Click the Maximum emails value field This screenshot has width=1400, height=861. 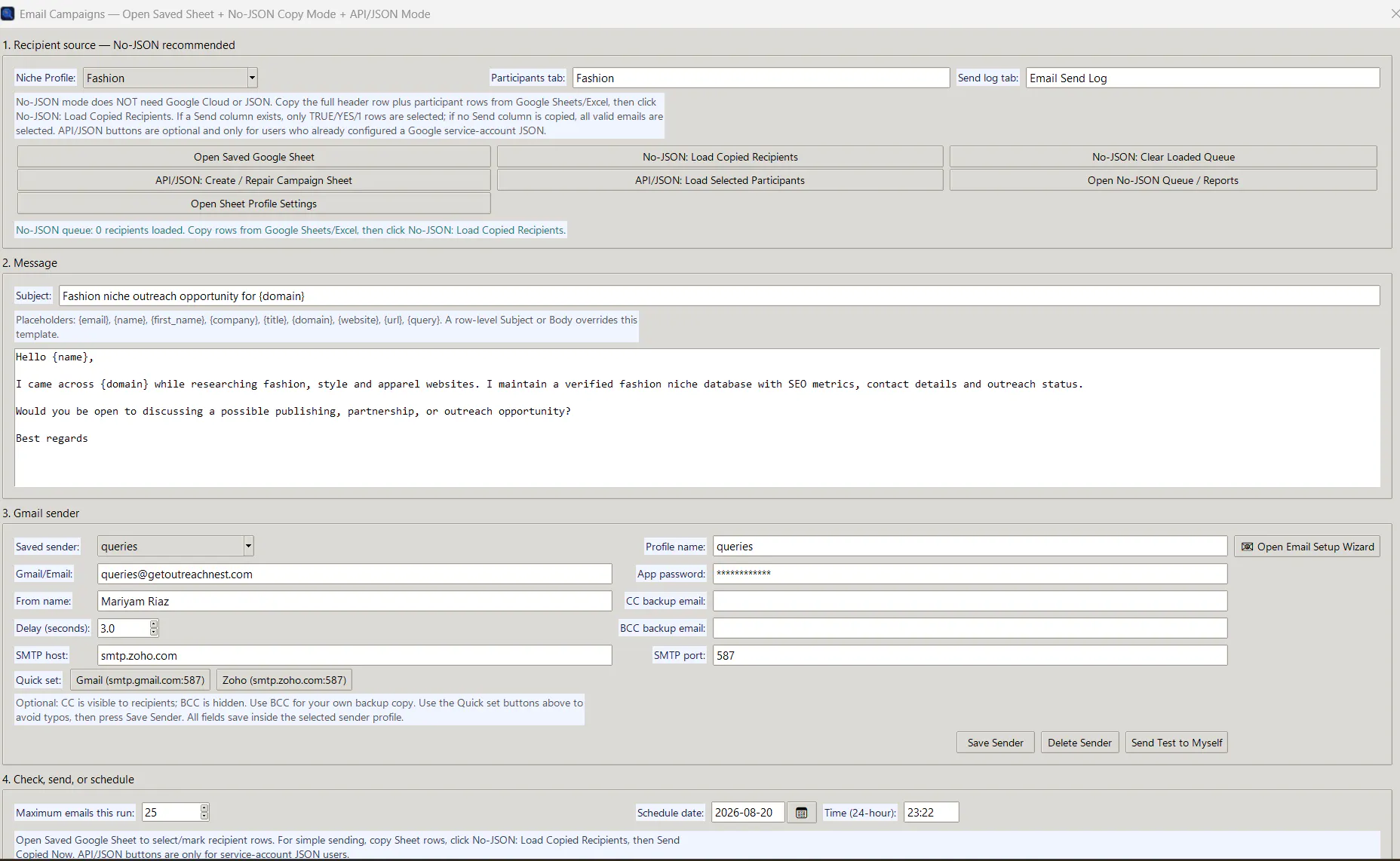pos(171,812)
